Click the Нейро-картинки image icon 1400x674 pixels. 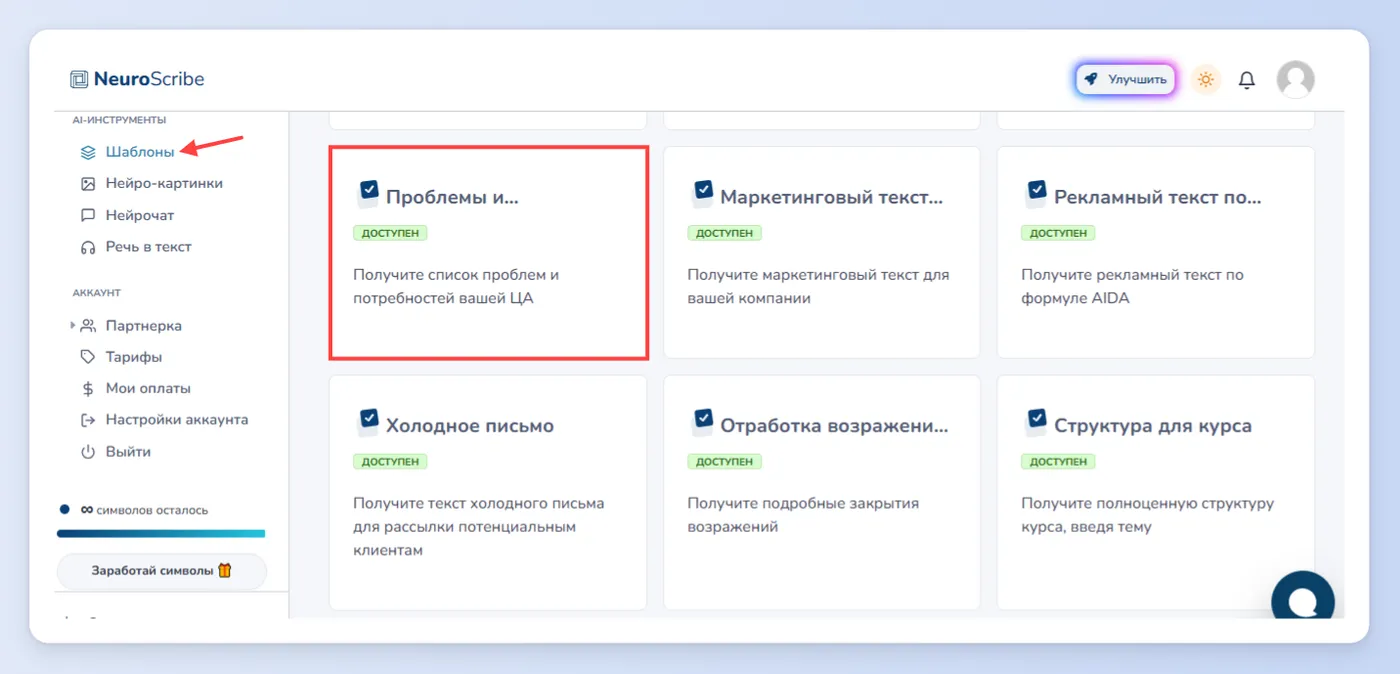[88, 183]
